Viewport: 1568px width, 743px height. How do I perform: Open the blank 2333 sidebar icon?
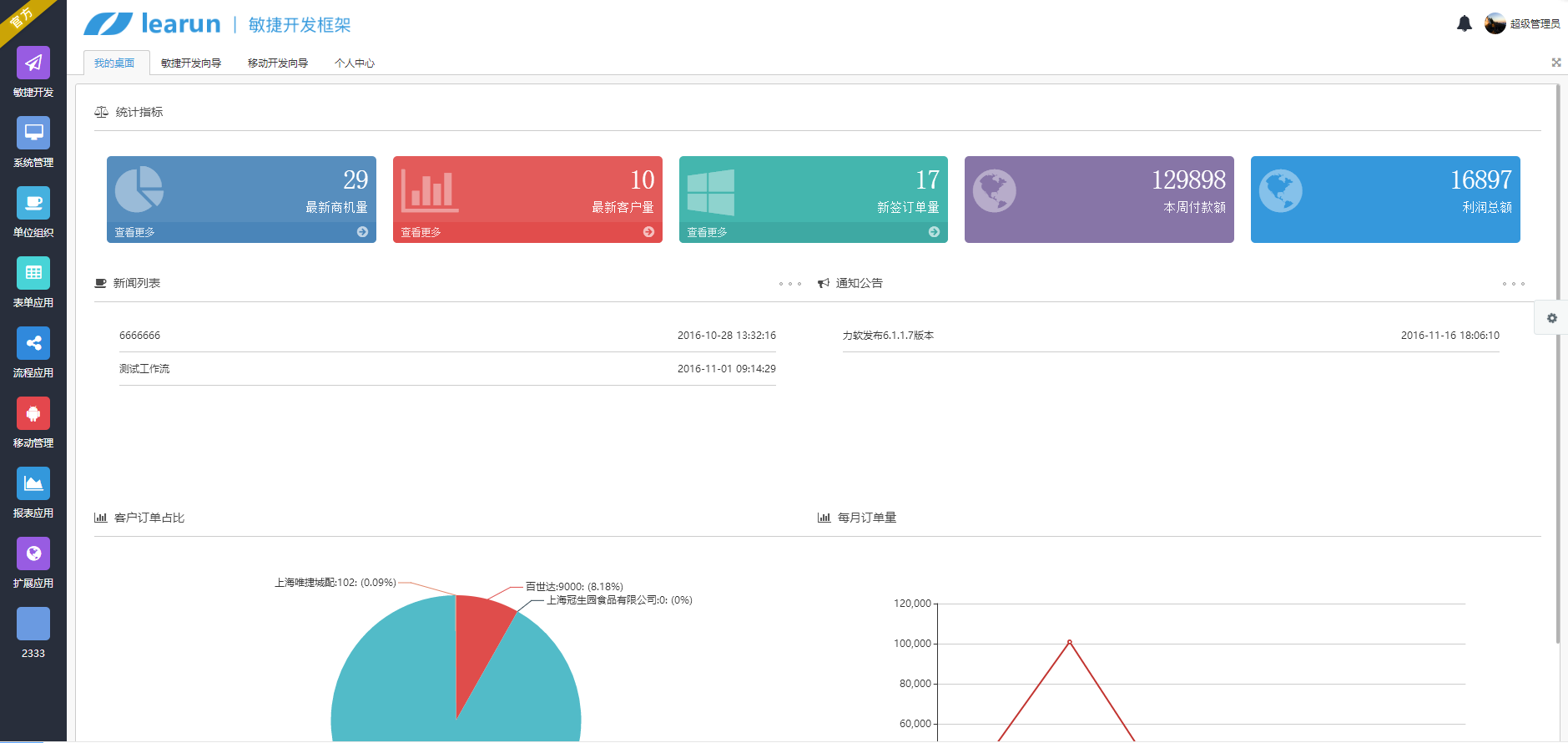click(33, 624)
